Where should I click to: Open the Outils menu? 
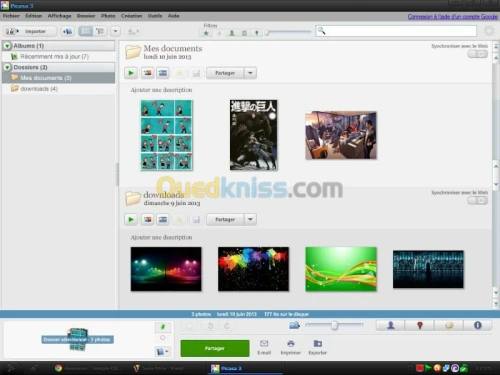[x=155, y=16]
